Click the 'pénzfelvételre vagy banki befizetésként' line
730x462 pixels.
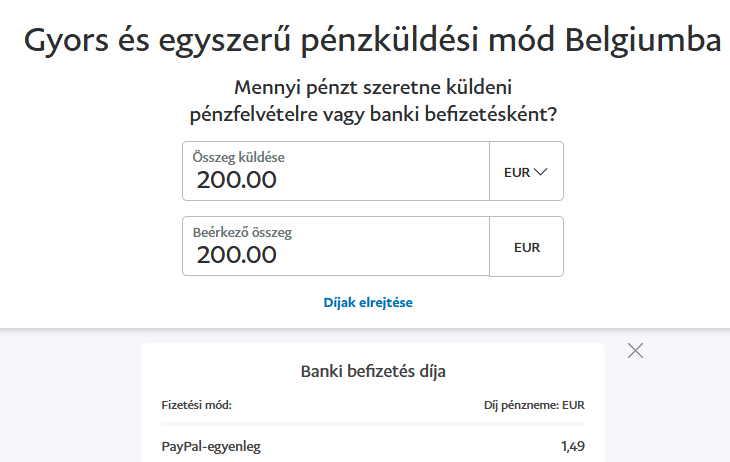tap(372, 114)
